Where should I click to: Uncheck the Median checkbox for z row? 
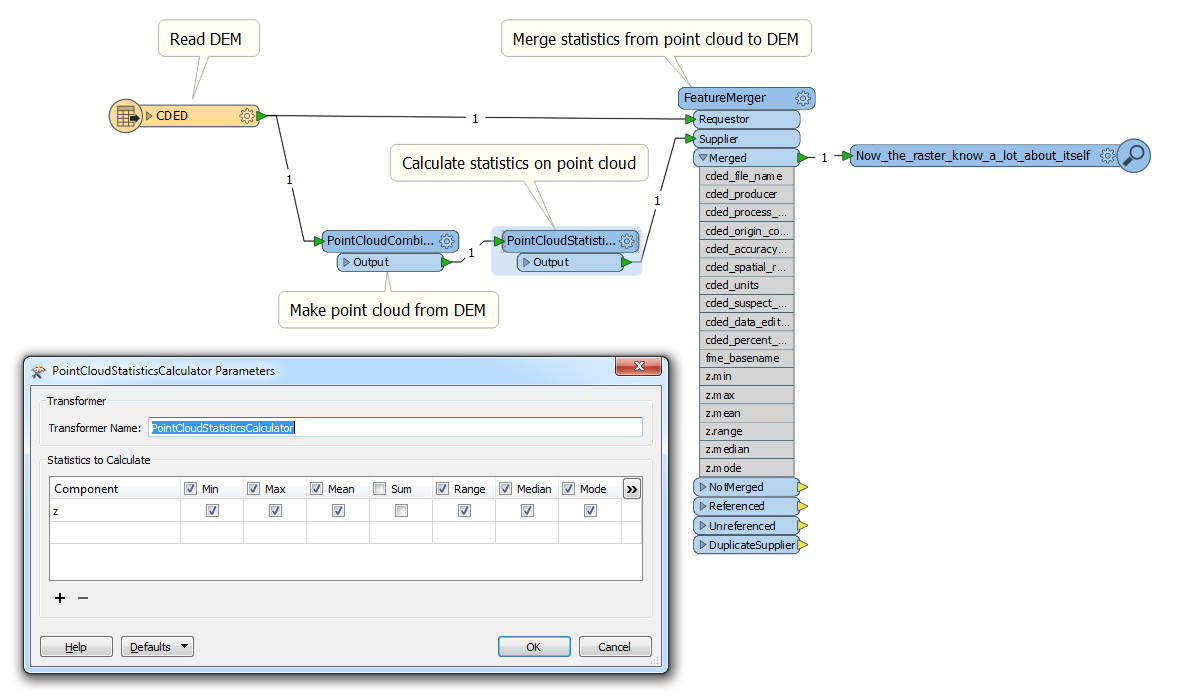(x=527, y=511)
